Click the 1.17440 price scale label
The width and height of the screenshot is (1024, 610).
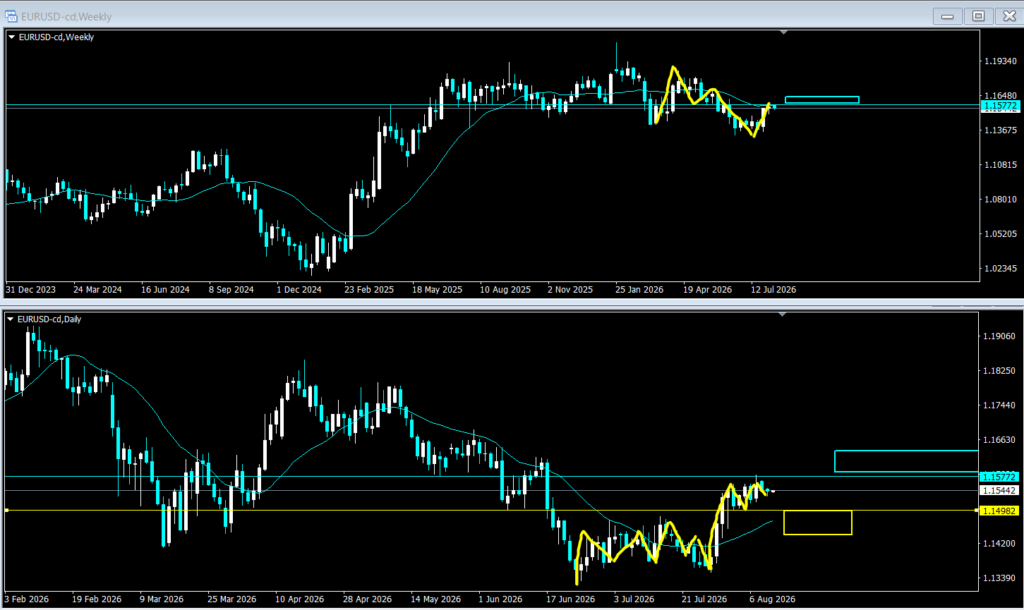point(999,406)
